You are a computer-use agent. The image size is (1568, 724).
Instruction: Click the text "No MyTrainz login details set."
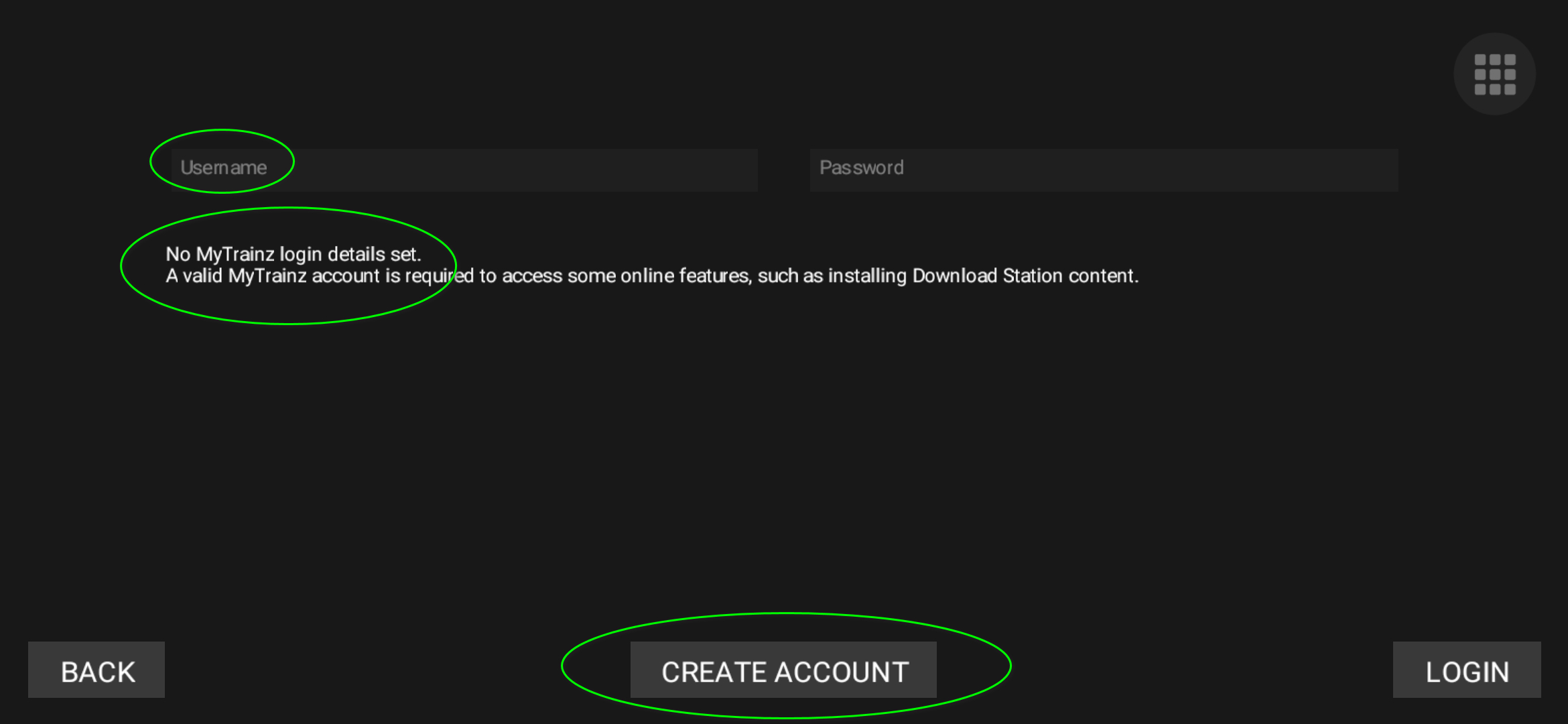click(293, 254)
